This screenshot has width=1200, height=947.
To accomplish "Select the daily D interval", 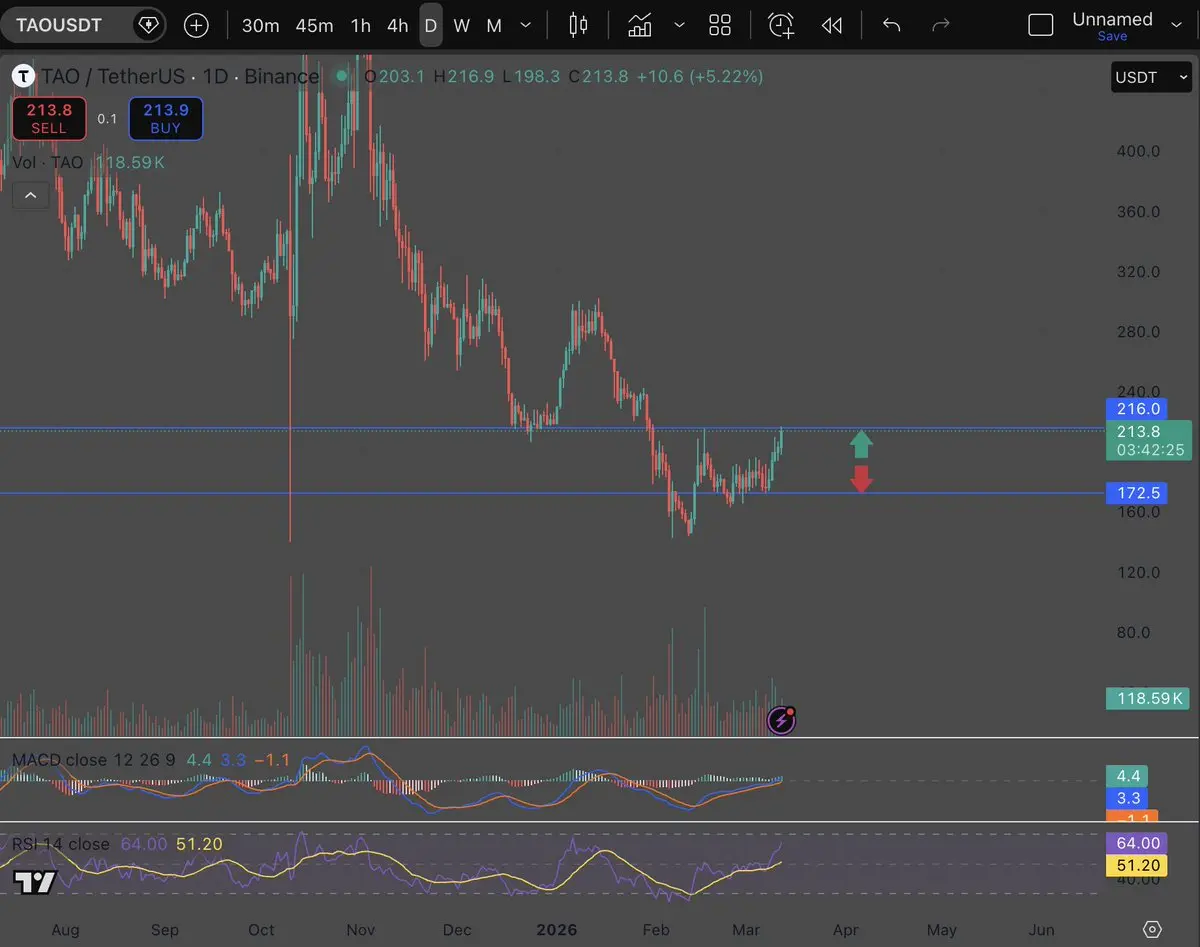I will coord(431,25).
